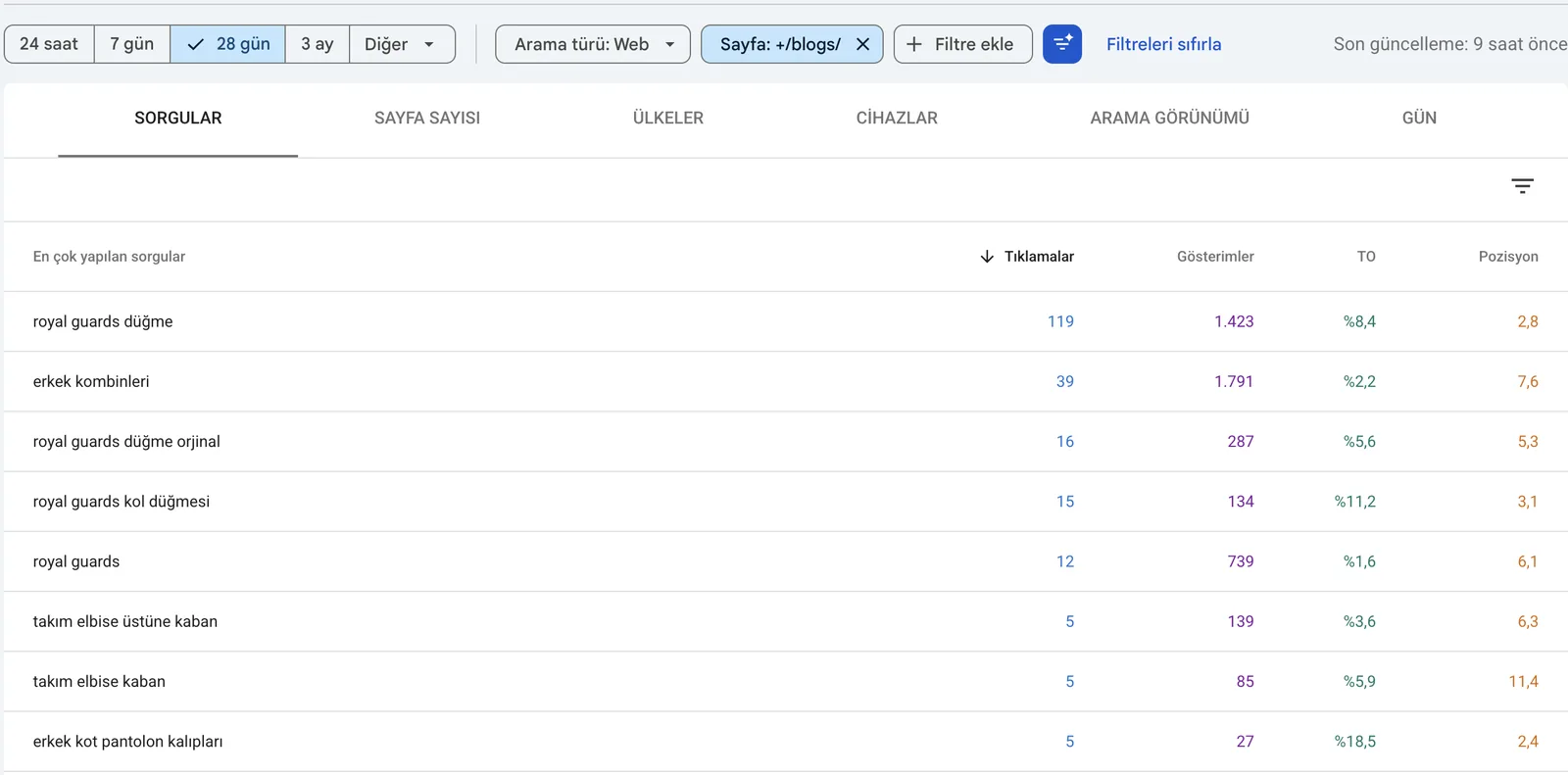The width and height of the screenshot is (1568, 775).
Task: Switch to the SAYFA SAYISI tab
Action: 427,118
